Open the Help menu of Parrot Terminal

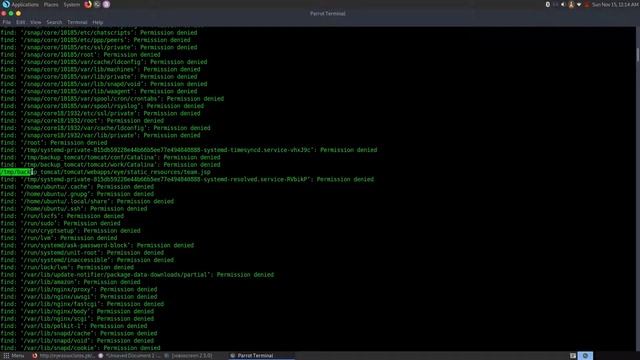point(98,22)
